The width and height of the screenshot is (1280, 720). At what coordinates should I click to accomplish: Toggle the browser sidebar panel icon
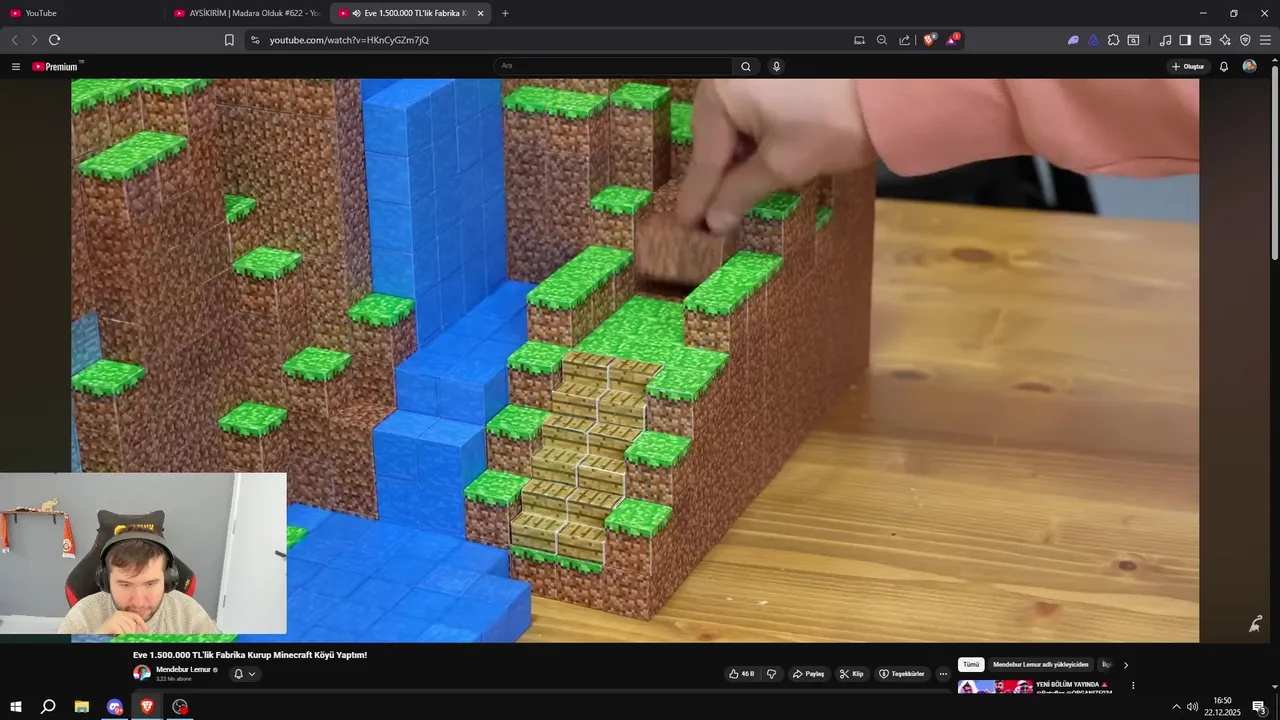coord(1185,40)
